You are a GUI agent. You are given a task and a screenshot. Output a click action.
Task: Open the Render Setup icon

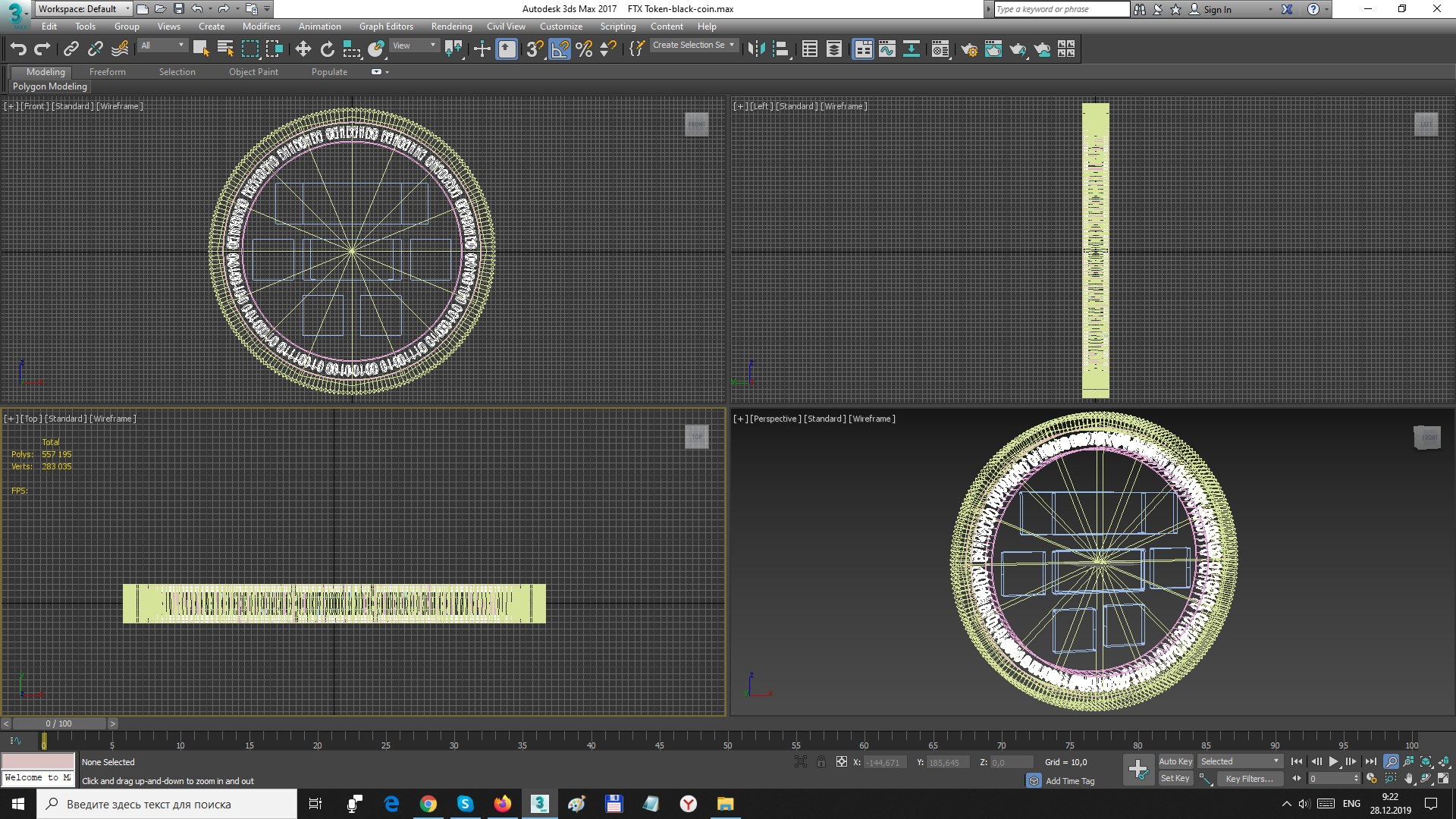click(969, 49)
